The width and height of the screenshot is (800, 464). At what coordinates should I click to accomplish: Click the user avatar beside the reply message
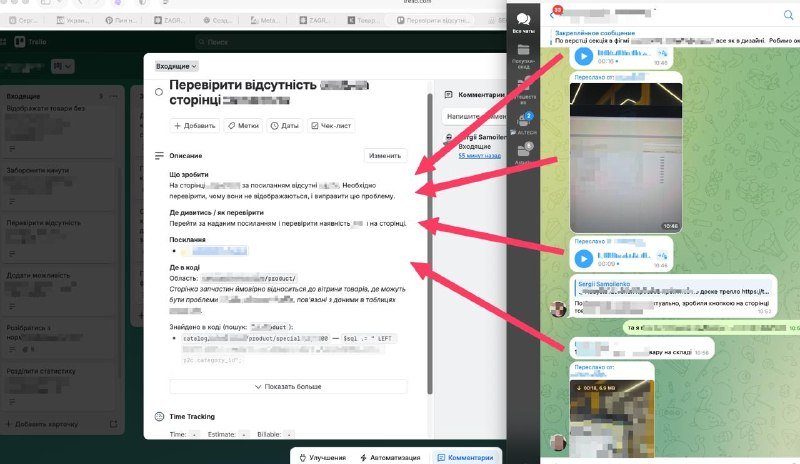coord(558,308)
